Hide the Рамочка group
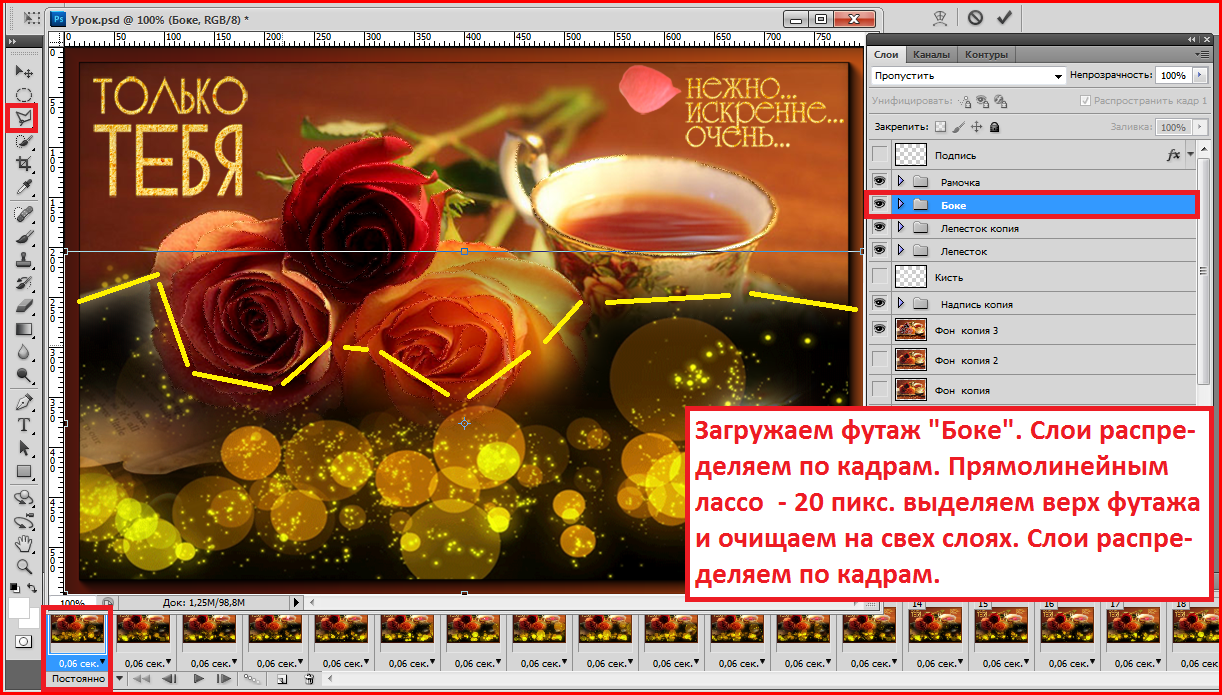Screen dimensions: 1222x695 (x=880, y=182)
